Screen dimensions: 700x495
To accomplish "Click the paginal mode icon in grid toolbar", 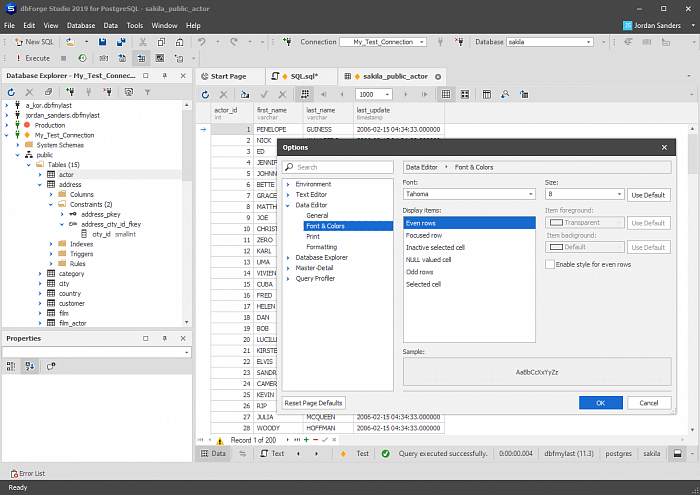I will (305, 94).
